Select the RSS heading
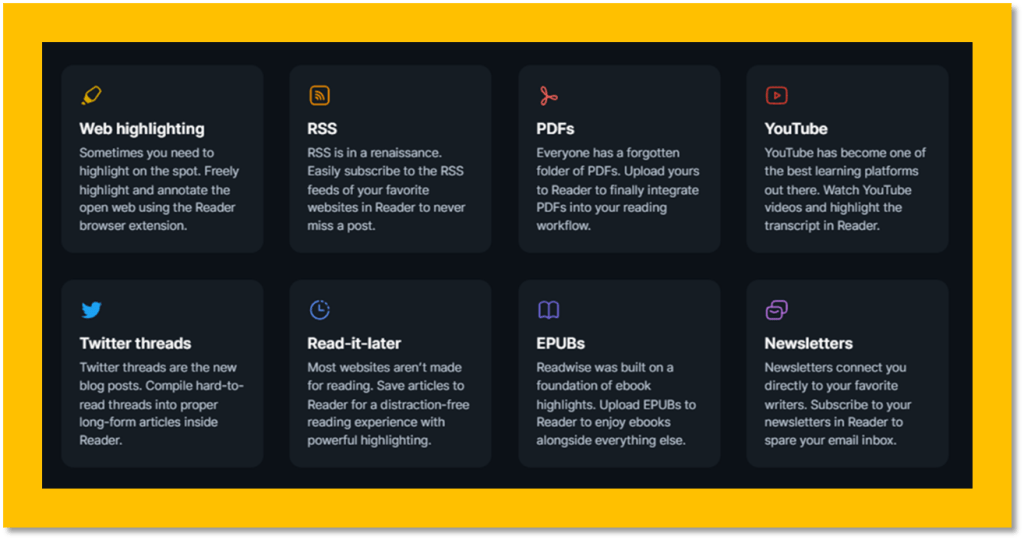Screen dimensions: 1024x540 322,129
